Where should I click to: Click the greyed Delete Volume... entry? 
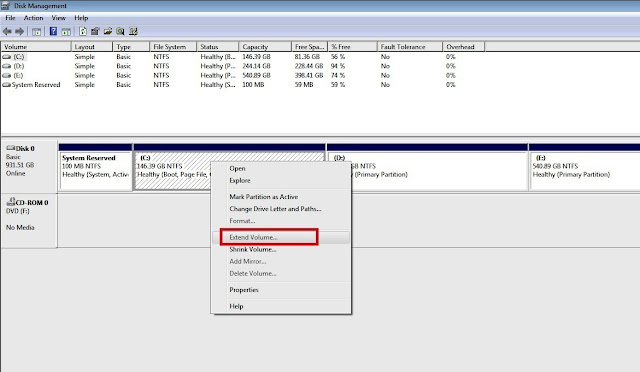[x=281, y=274]
